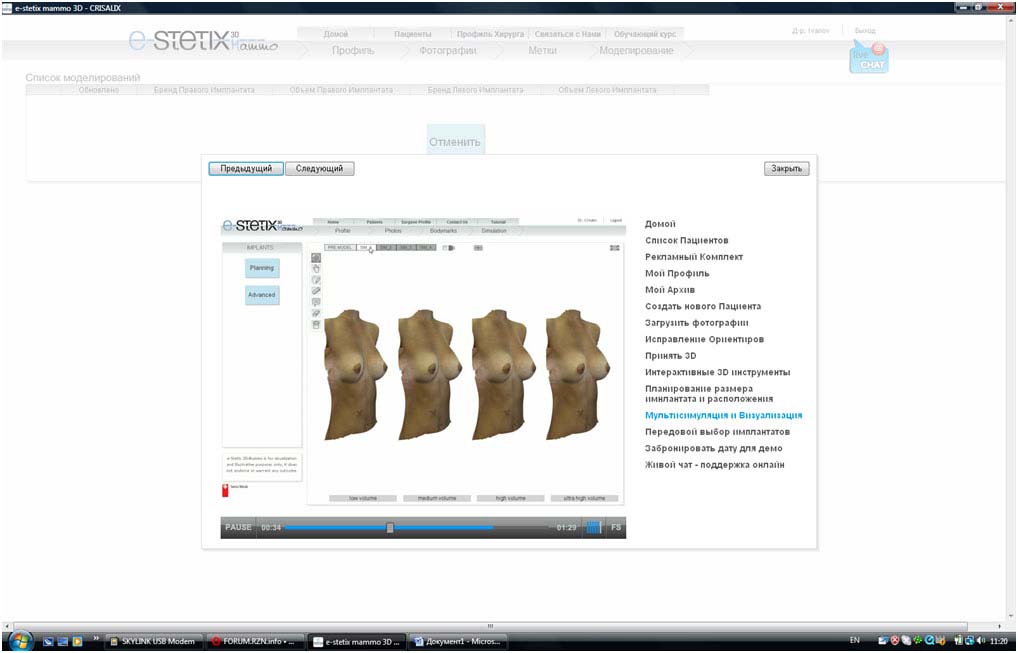Open the Windows Start orb

pos(20,641)
